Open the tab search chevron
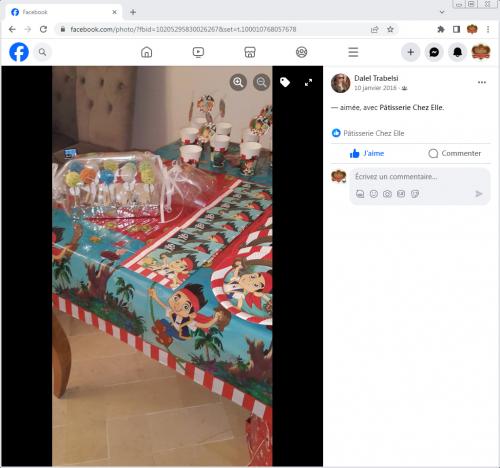Image resolution: width=500 pixels, height=468 pixels. pyautogui.click(x=442, y=12)
